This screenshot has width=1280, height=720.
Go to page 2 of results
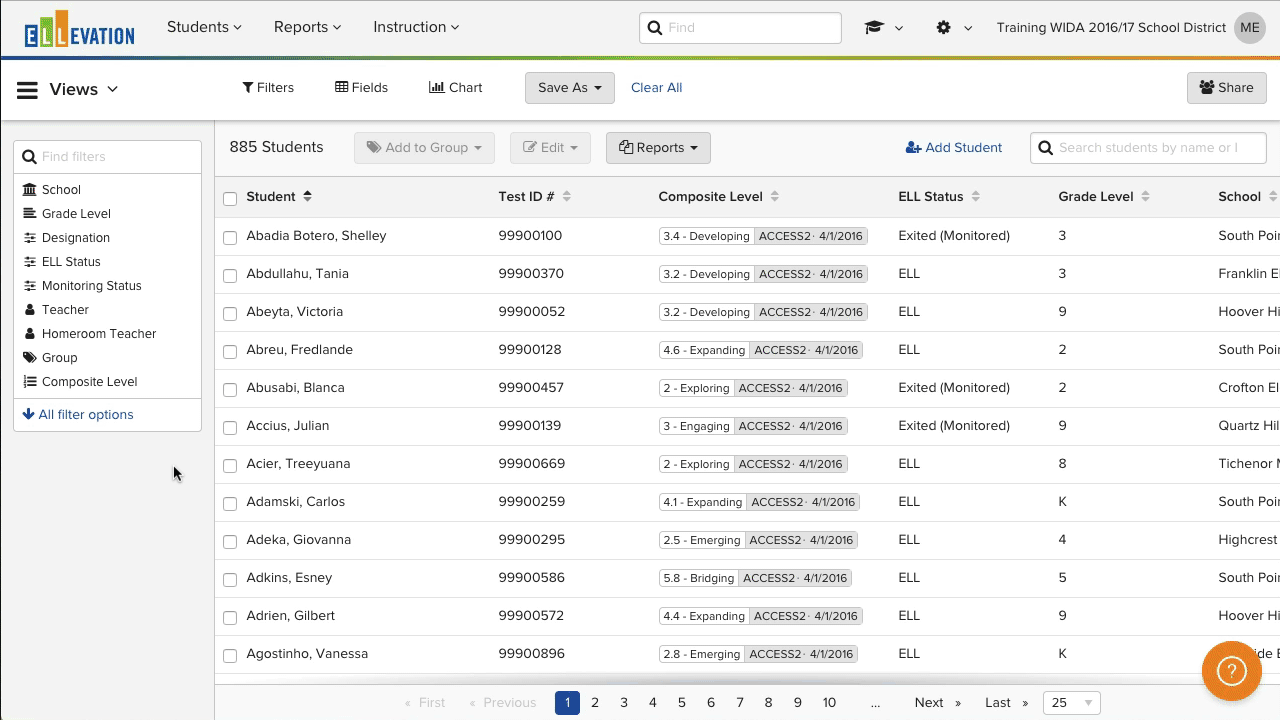coord(595,703)
